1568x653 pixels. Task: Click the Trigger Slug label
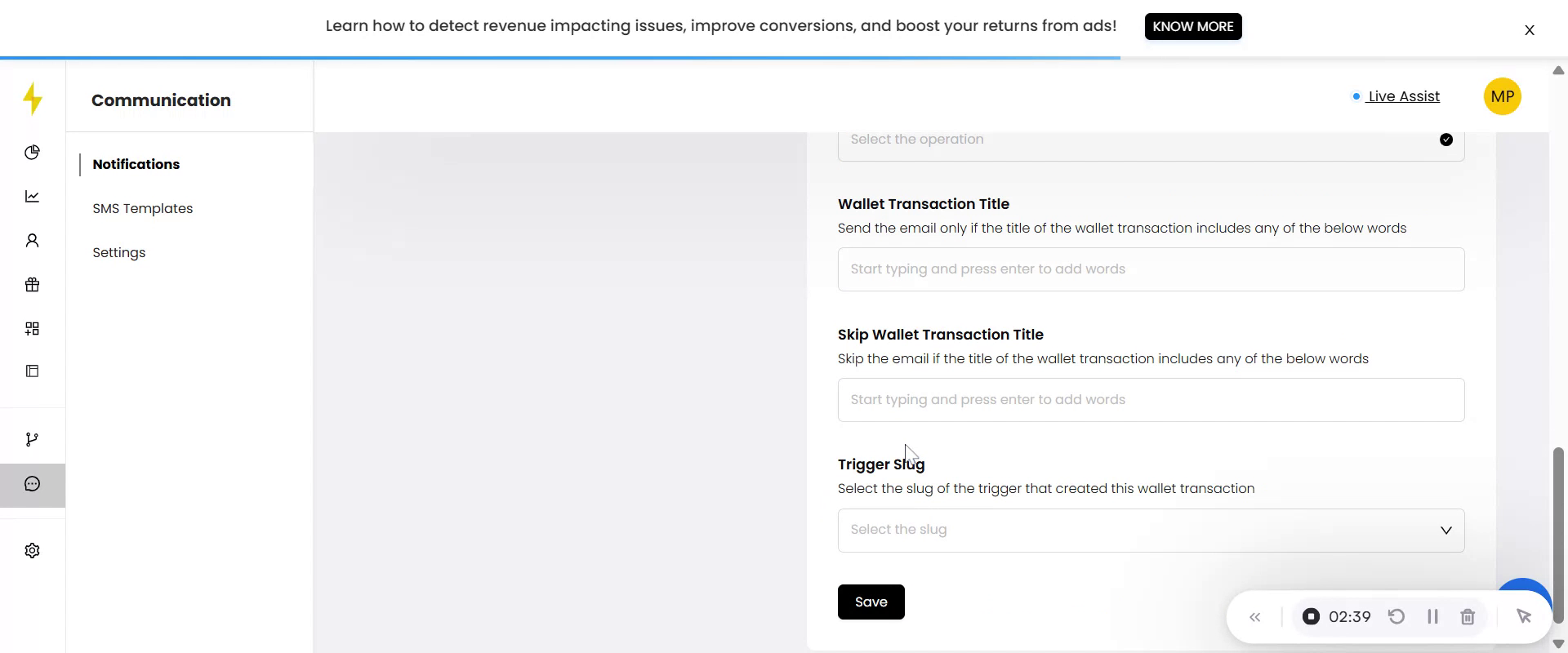[881, 464]
